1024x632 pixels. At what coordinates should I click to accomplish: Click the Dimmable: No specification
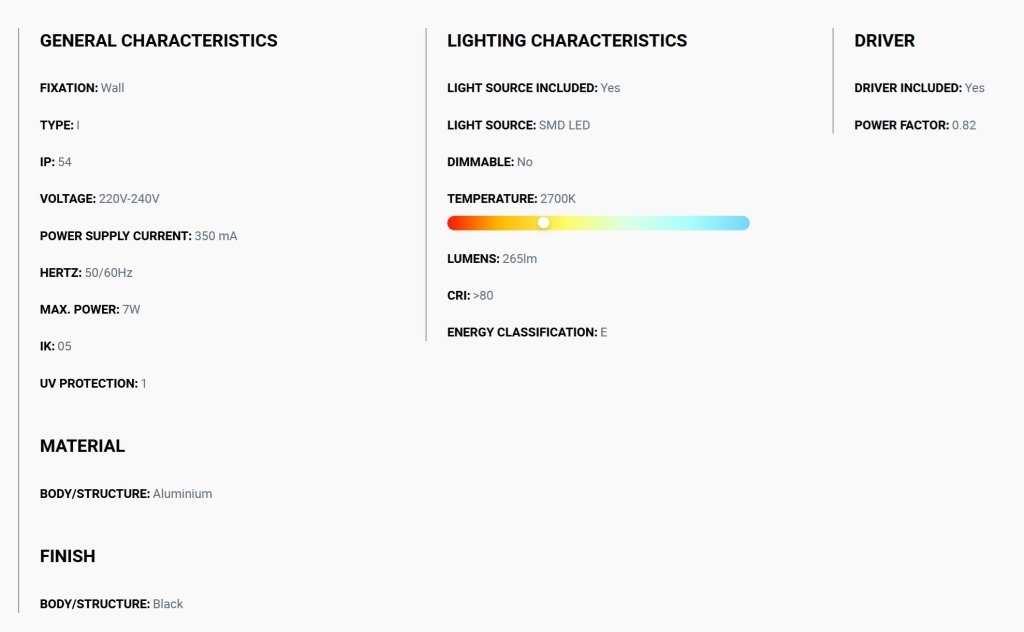click(490, 162)
